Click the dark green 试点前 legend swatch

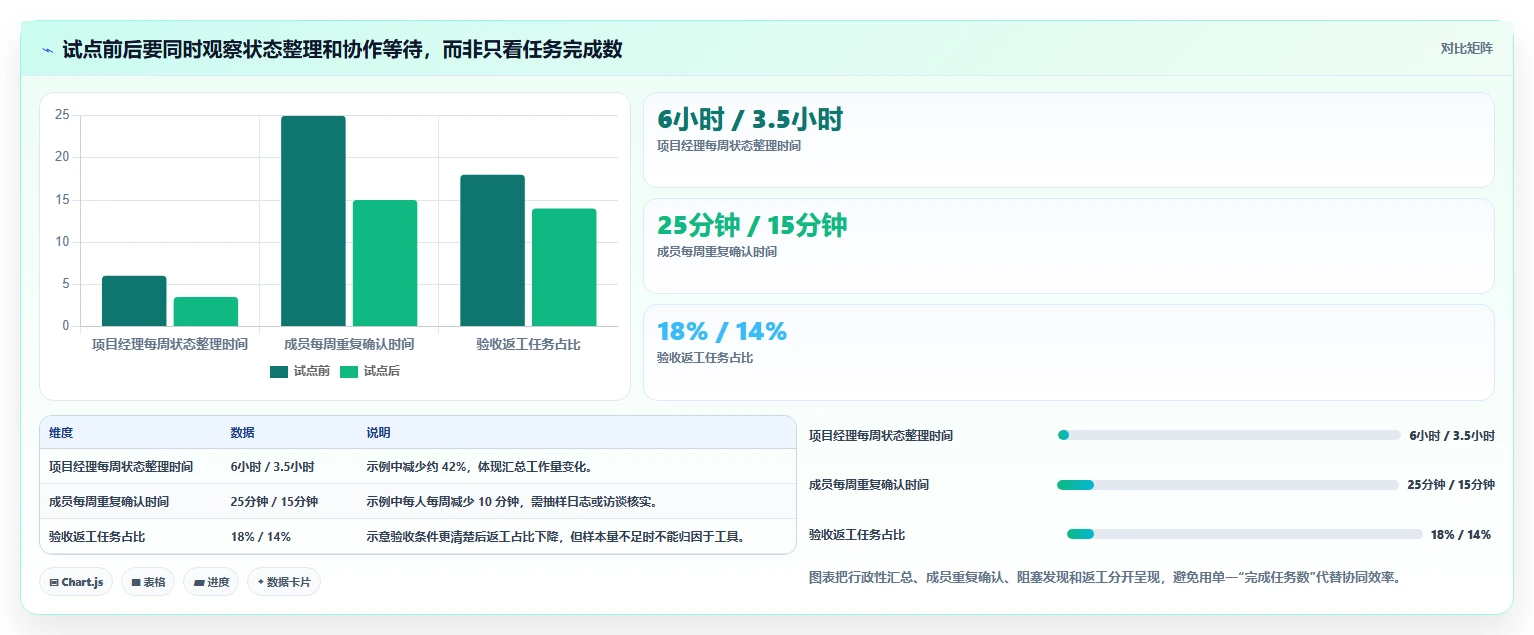[x=279, y=372]
